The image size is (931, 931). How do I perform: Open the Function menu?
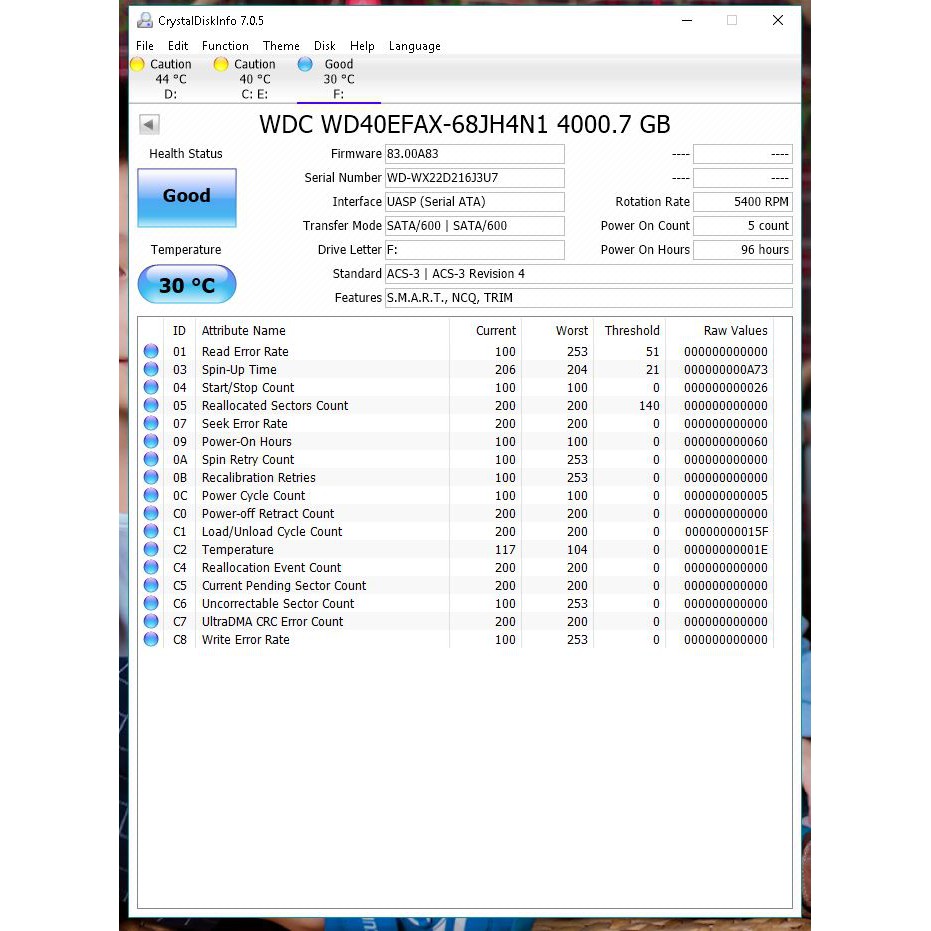pyautogui.click(x=224, y=45)
